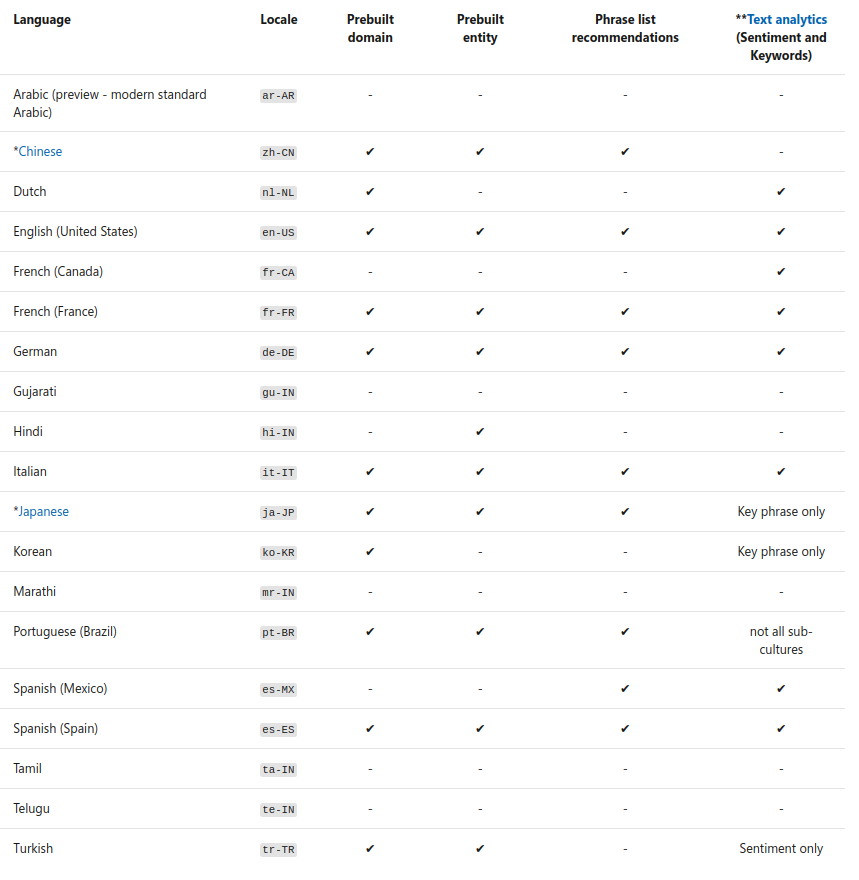Click German's Text analytics checkmark
This screenshot has height=880, width=859.
(781, 352)
